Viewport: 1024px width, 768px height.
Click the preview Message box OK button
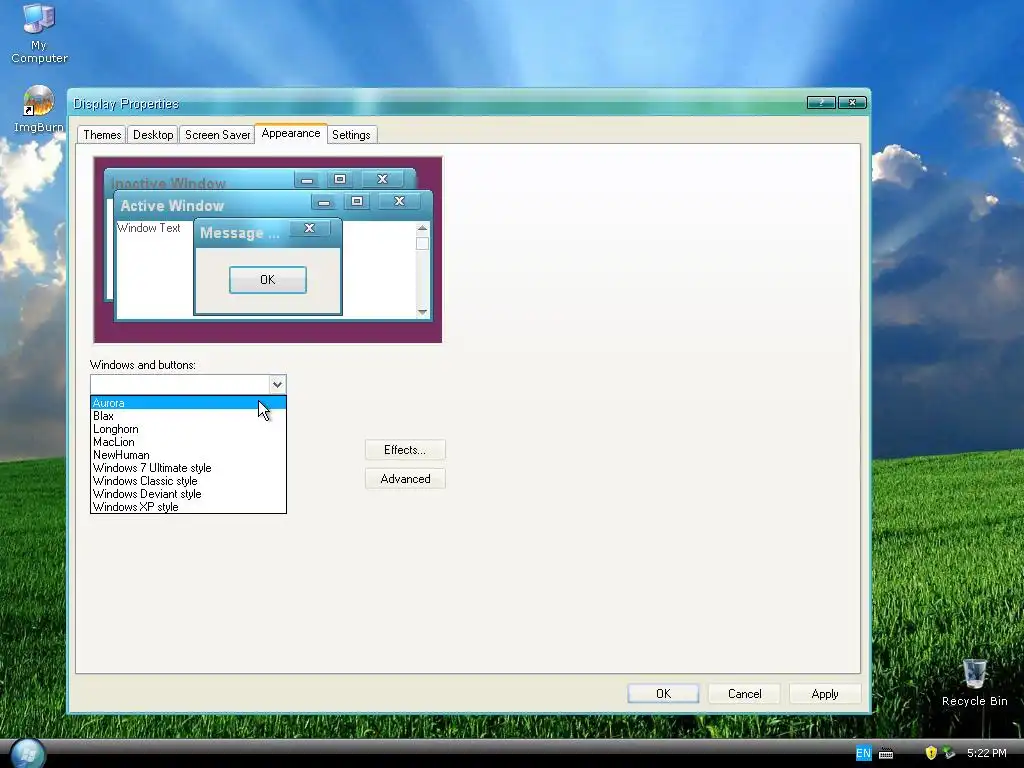[x=268, y=280]
